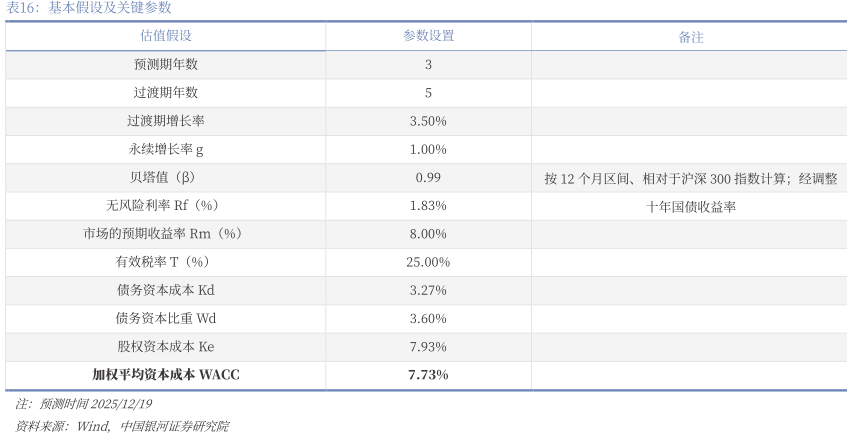Click the 股权资本成本 Ke value 7.93%
This screenshot has width=847, height=438.
[428, 346]
